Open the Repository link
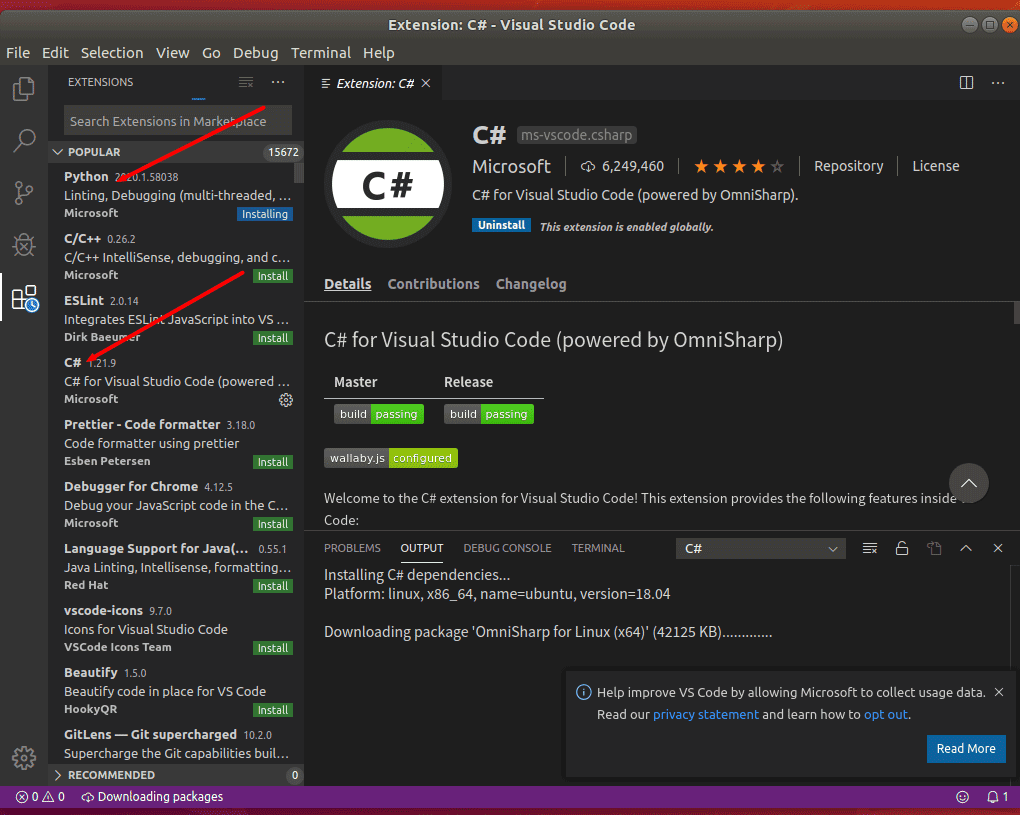Image resolution: width=1020 pixels, height=815 pixels. click(848, 167)
